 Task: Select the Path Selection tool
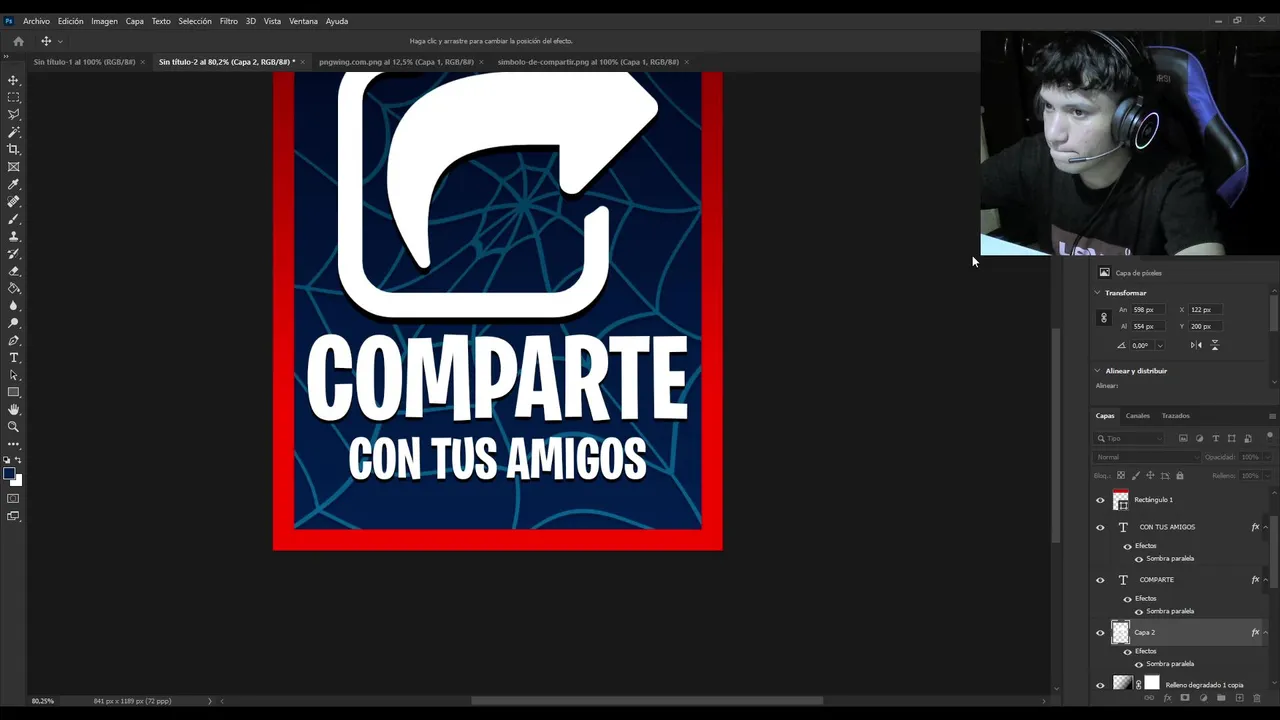tap(13, 375)
